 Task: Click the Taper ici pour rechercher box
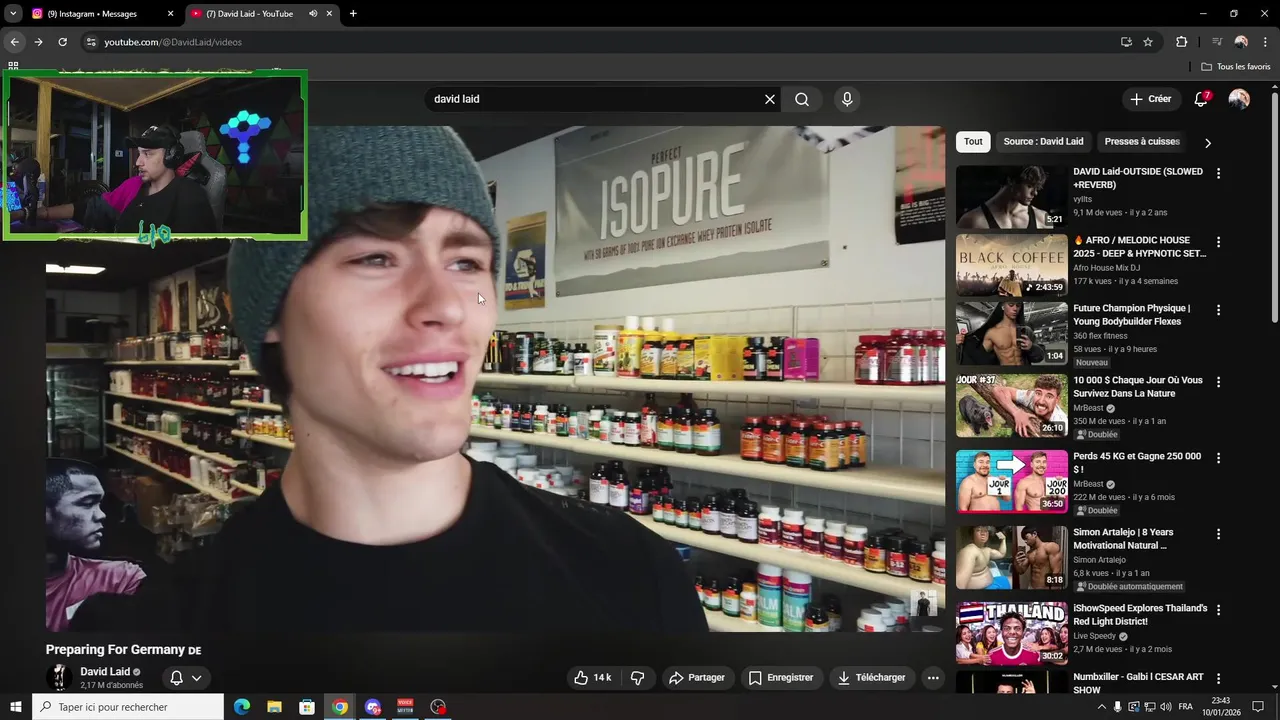(127, 707)
